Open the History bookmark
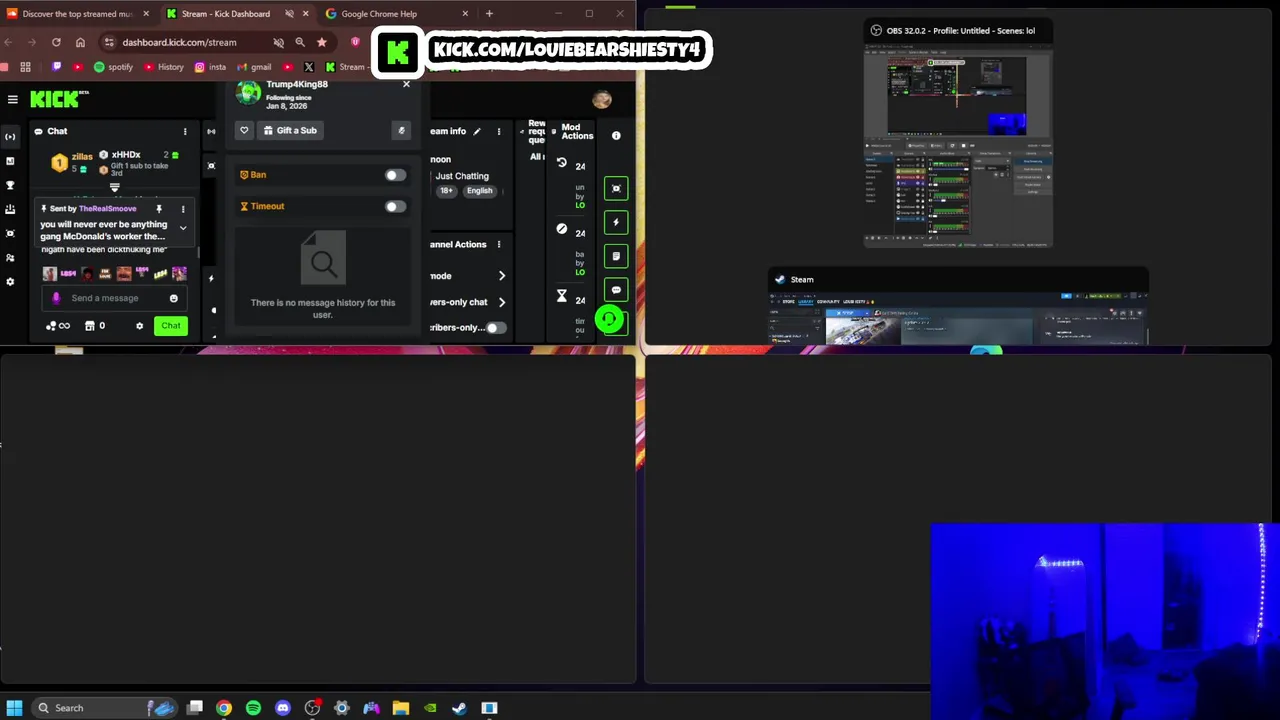The width and height of the screenshot is (1280, 720). [164, 67]
